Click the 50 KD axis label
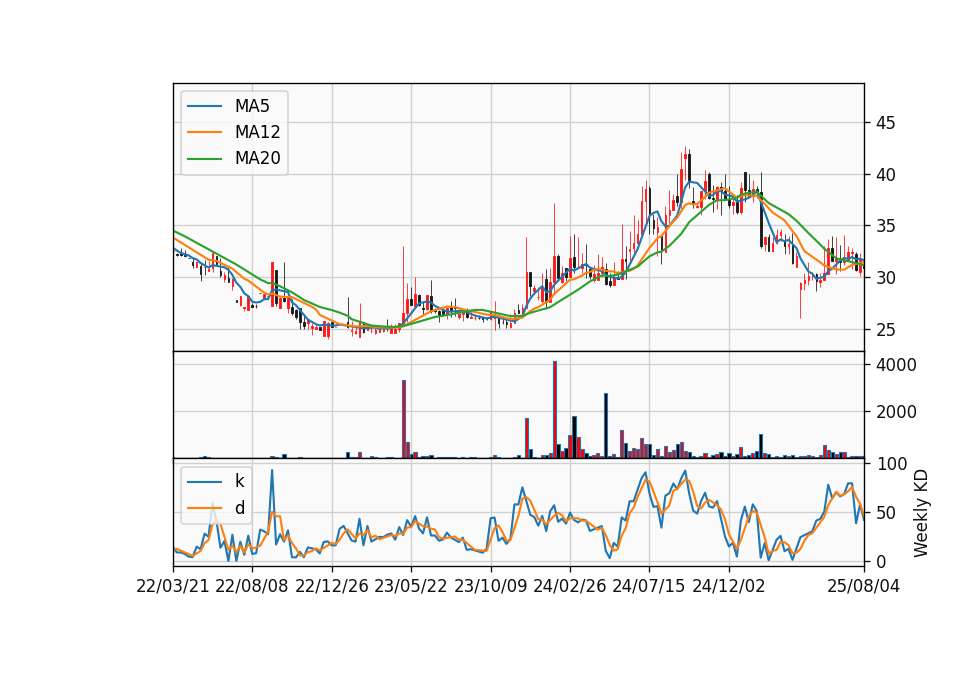The image size is (960, 690). [x=885, y=513]
